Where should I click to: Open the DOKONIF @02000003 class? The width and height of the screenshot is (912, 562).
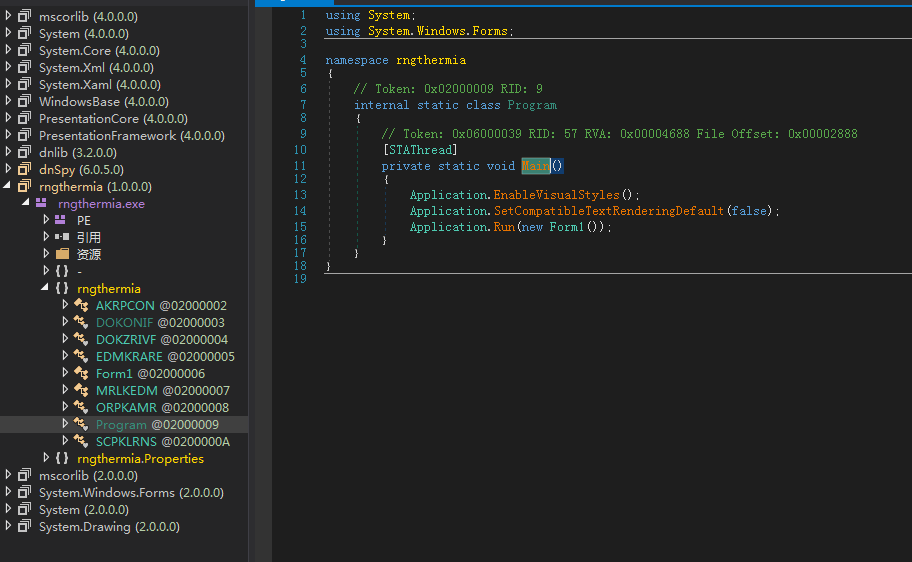click(160, 322)
